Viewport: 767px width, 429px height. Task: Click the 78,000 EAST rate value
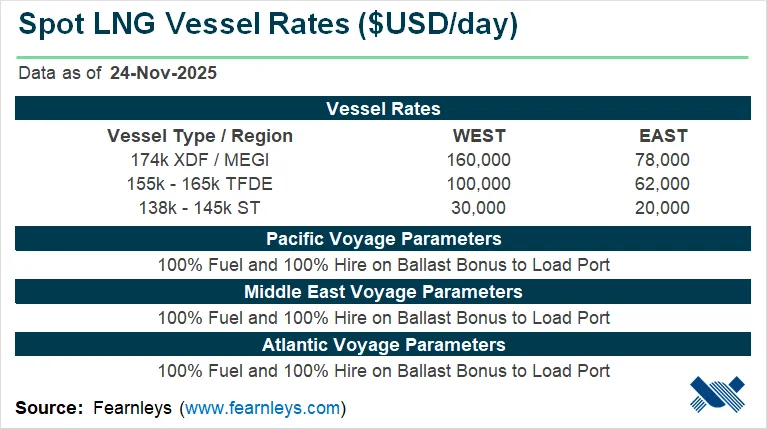(662, 160)
